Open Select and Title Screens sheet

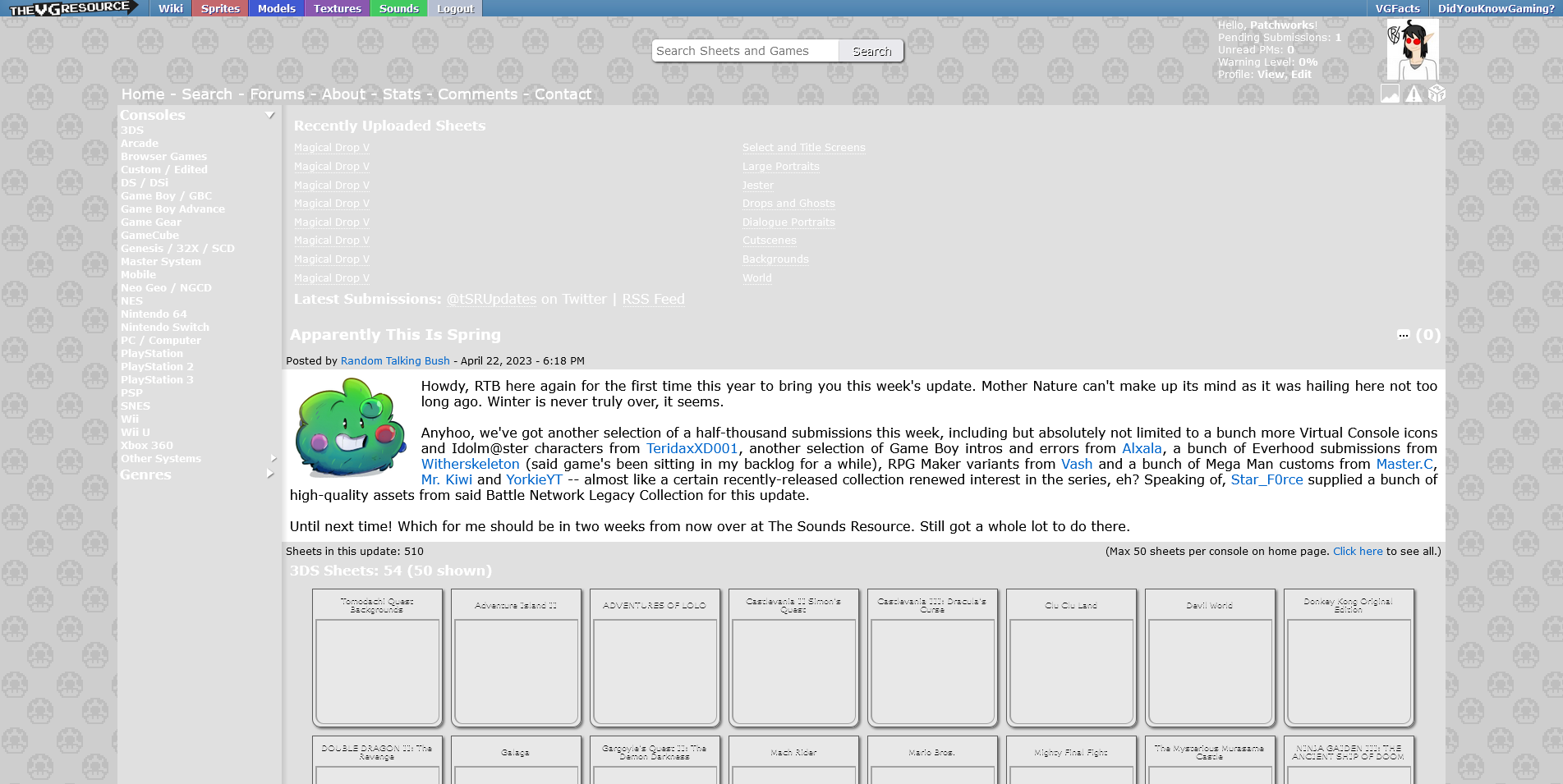(x=804, y=148)
